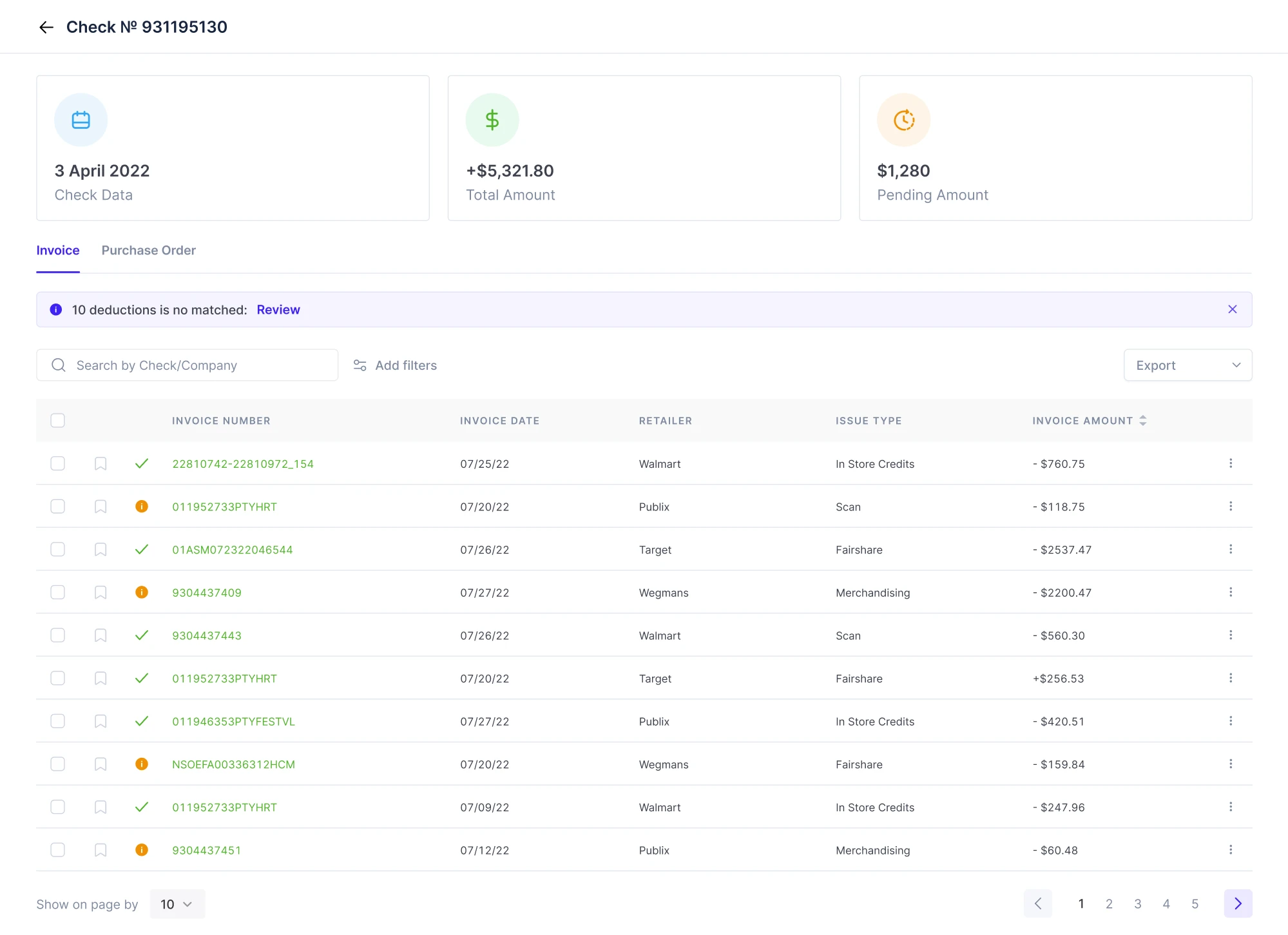
Task: Click the dollar icon on Total Amount card
Action: coord(492,119)
